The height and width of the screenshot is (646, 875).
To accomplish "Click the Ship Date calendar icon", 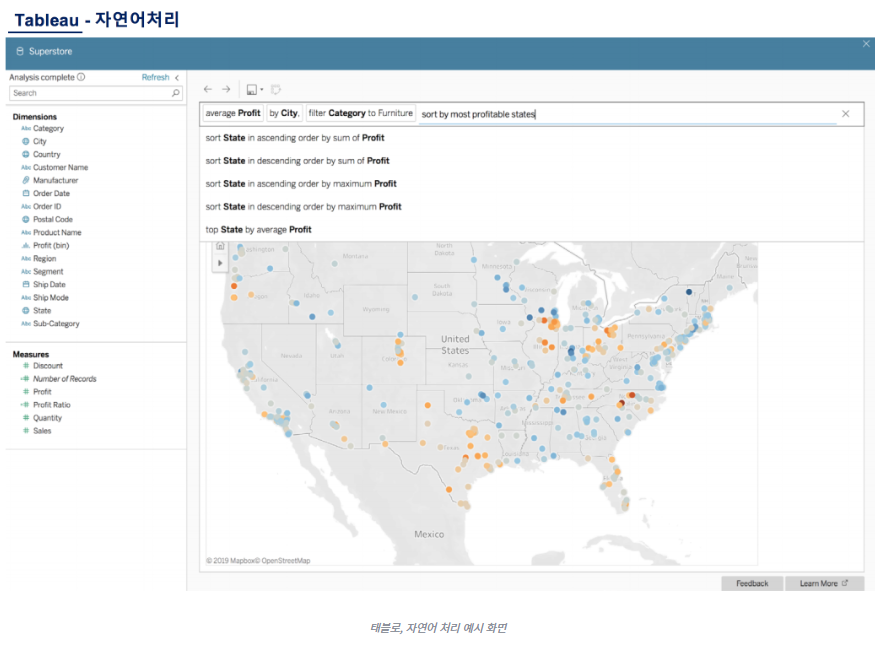I will 26,285.
